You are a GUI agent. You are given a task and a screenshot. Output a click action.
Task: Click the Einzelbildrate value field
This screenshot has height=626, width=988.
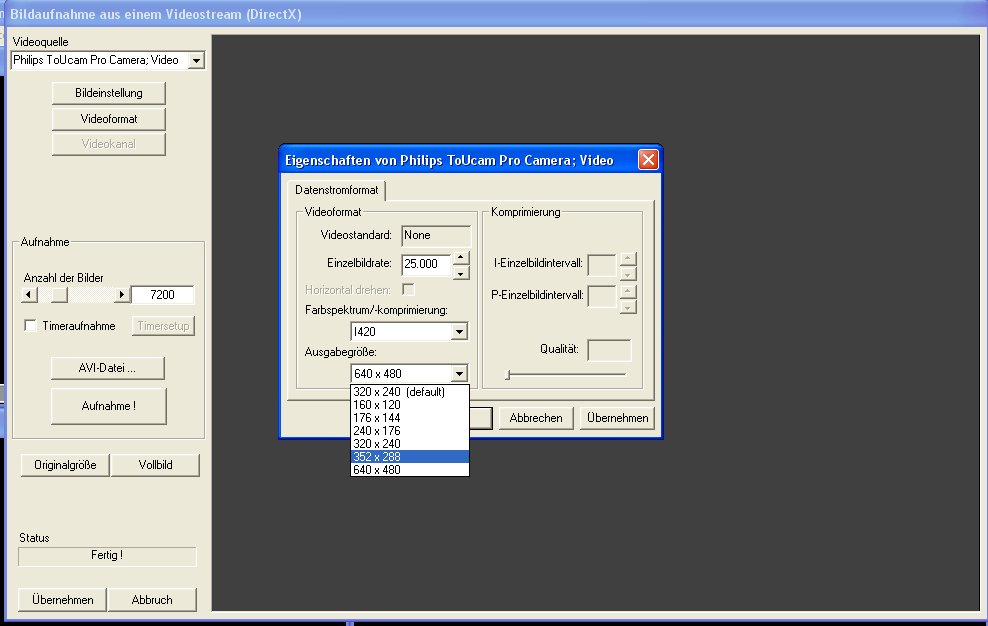click(x=425, y=265)
